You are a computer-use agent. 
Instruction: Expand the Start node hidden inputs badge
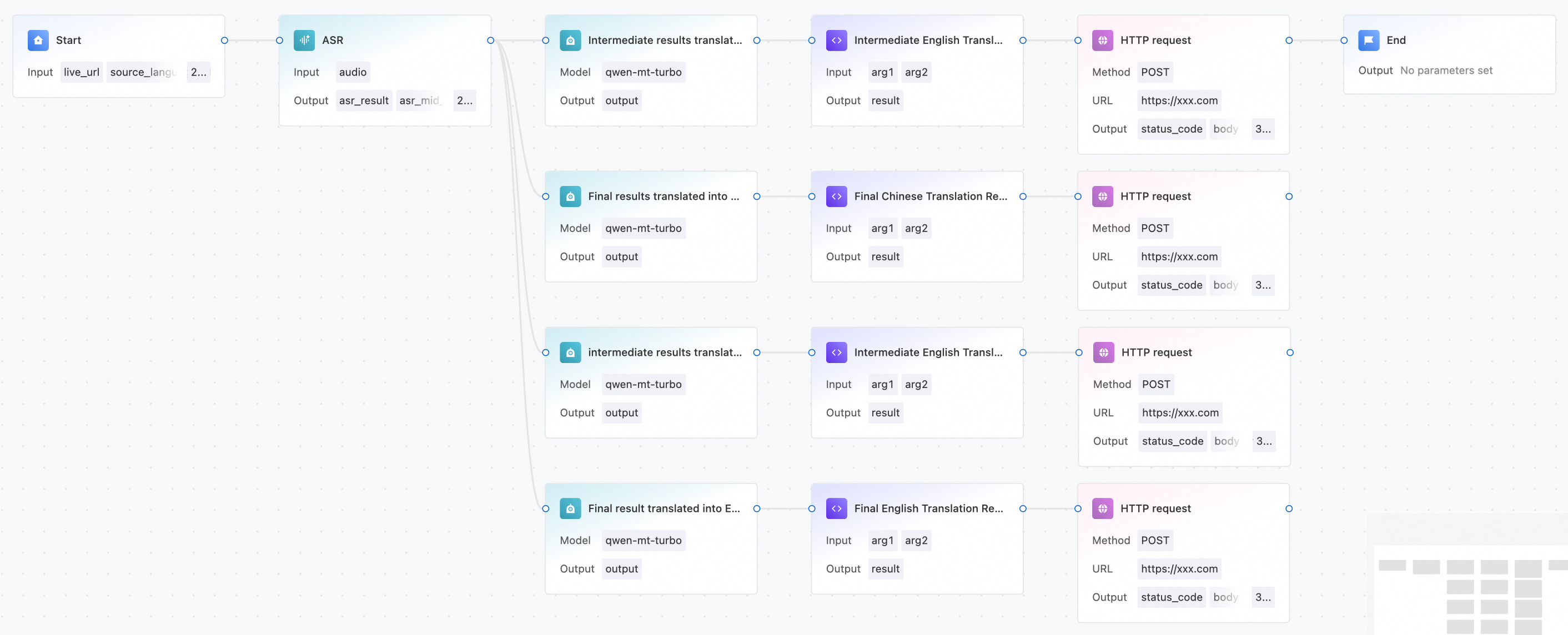(x=198, y=72)
